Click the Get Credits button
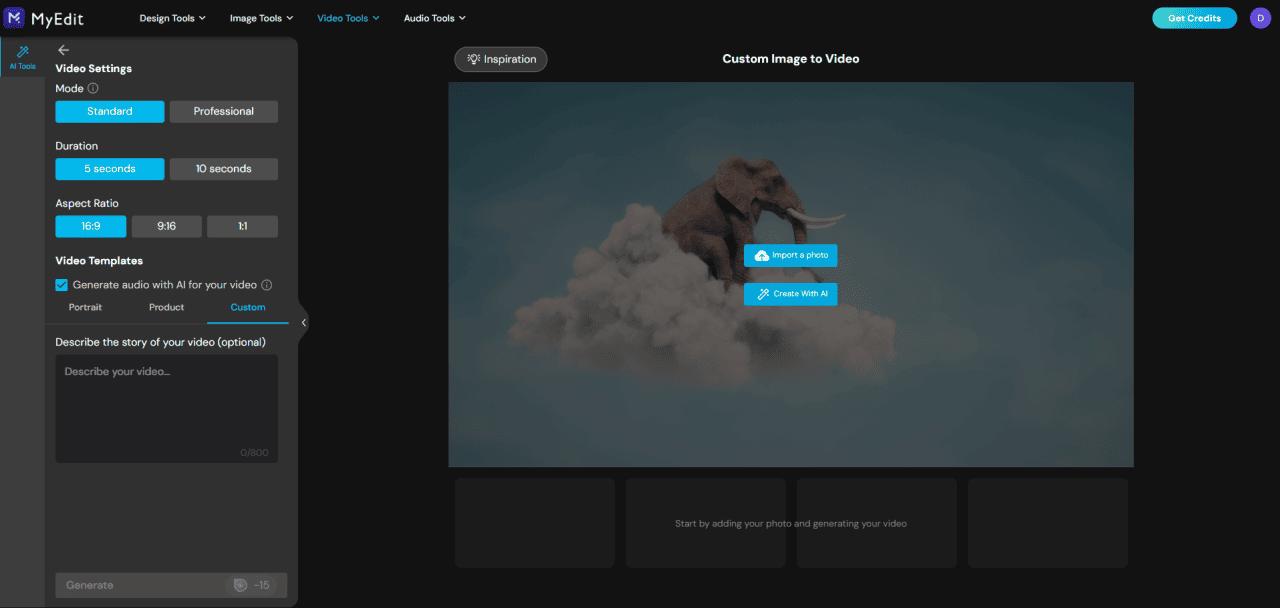This screenshot has width=1280, height=608. pos(1194,18)
